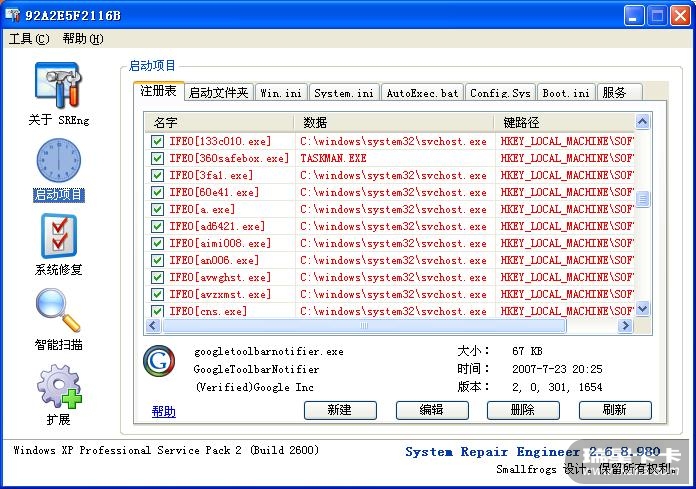
Task: Select the 启动项目 clock icon
Action: pyautogui.click(x=59, y=160)
